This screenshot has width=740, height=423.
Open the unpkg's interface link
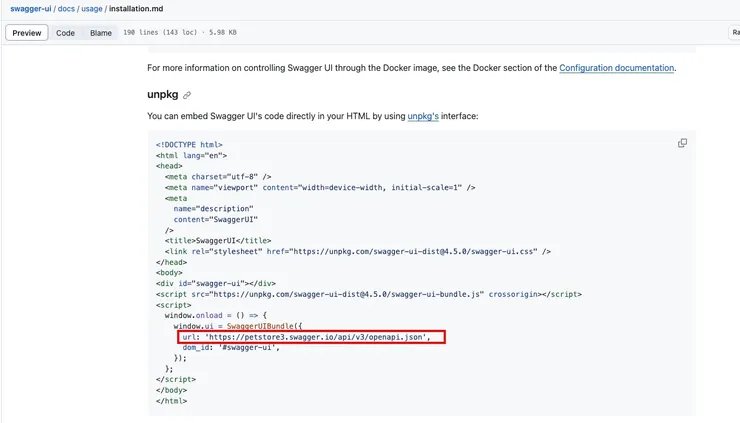click(423, 116)
